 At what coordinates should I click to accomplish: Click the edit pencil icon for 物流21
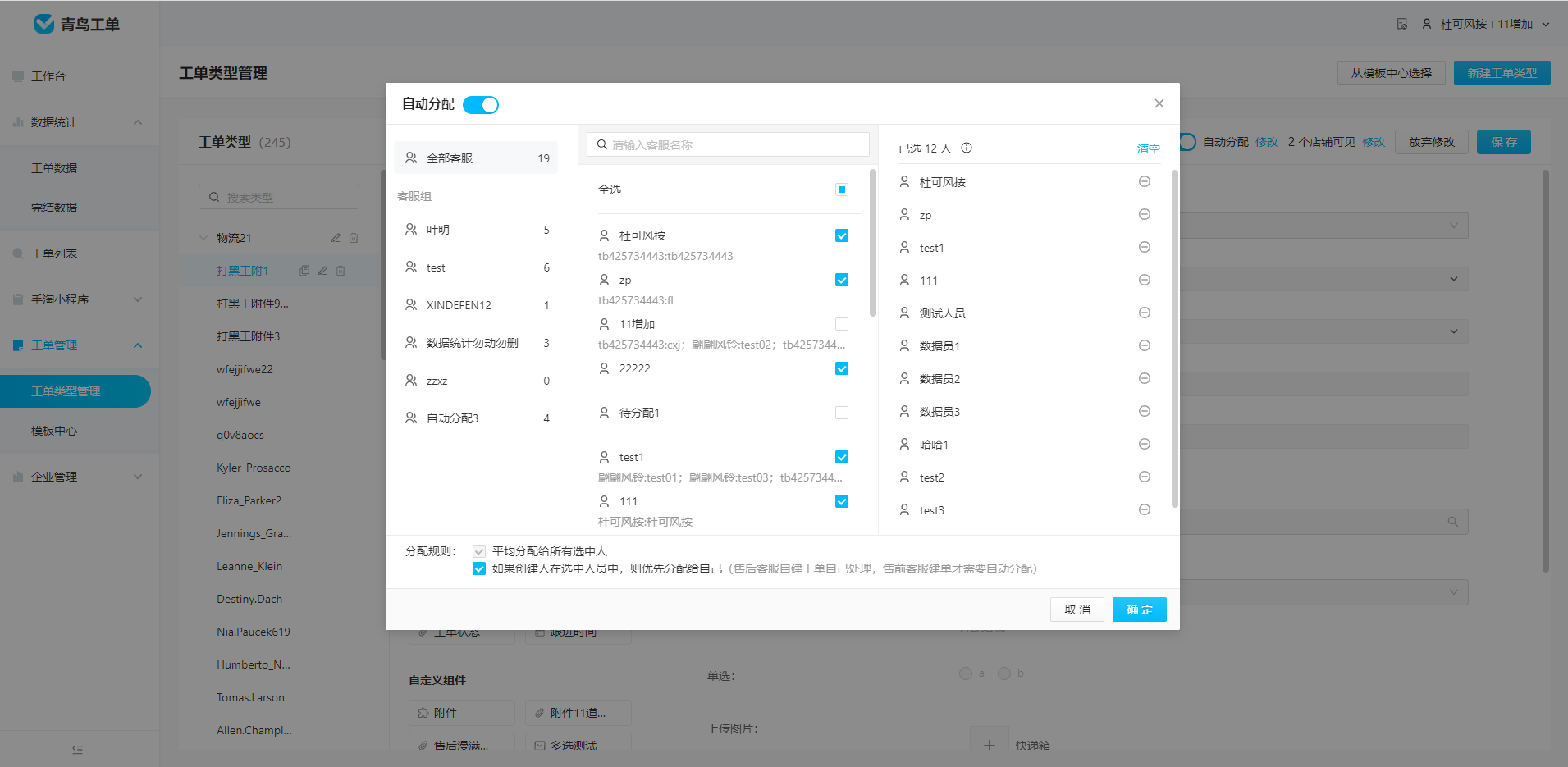pyautogui.click(x=336, y=238)
